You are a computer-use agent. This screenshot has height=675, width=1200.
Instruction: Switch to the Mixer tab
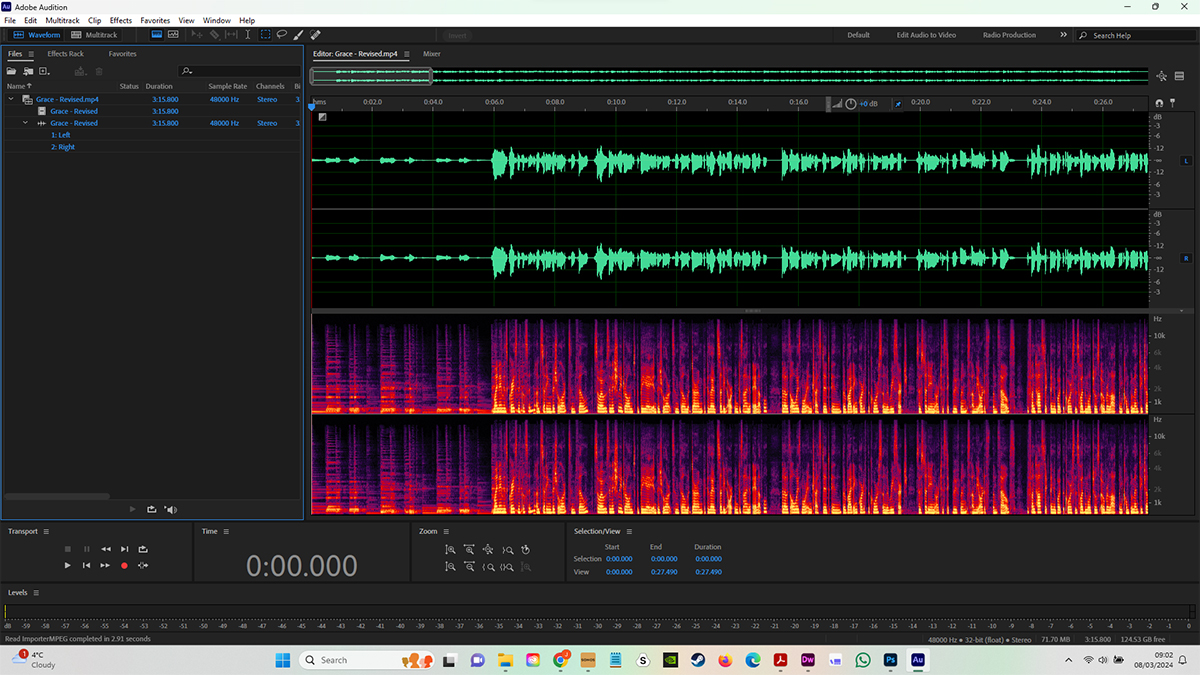(x=431, y=54)
